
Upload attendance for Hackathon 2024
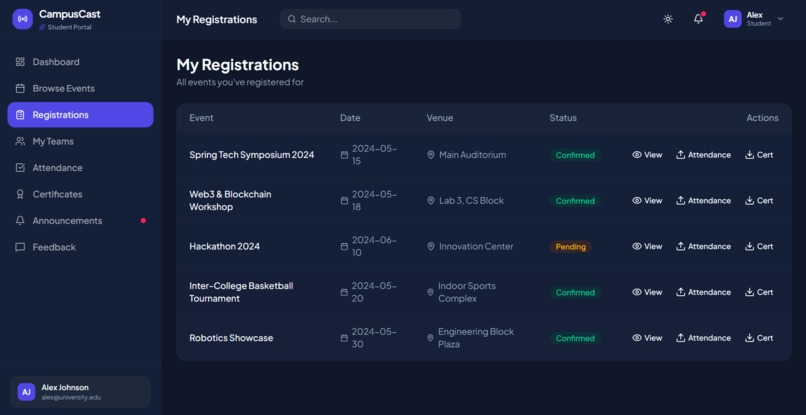coord(703,246)
